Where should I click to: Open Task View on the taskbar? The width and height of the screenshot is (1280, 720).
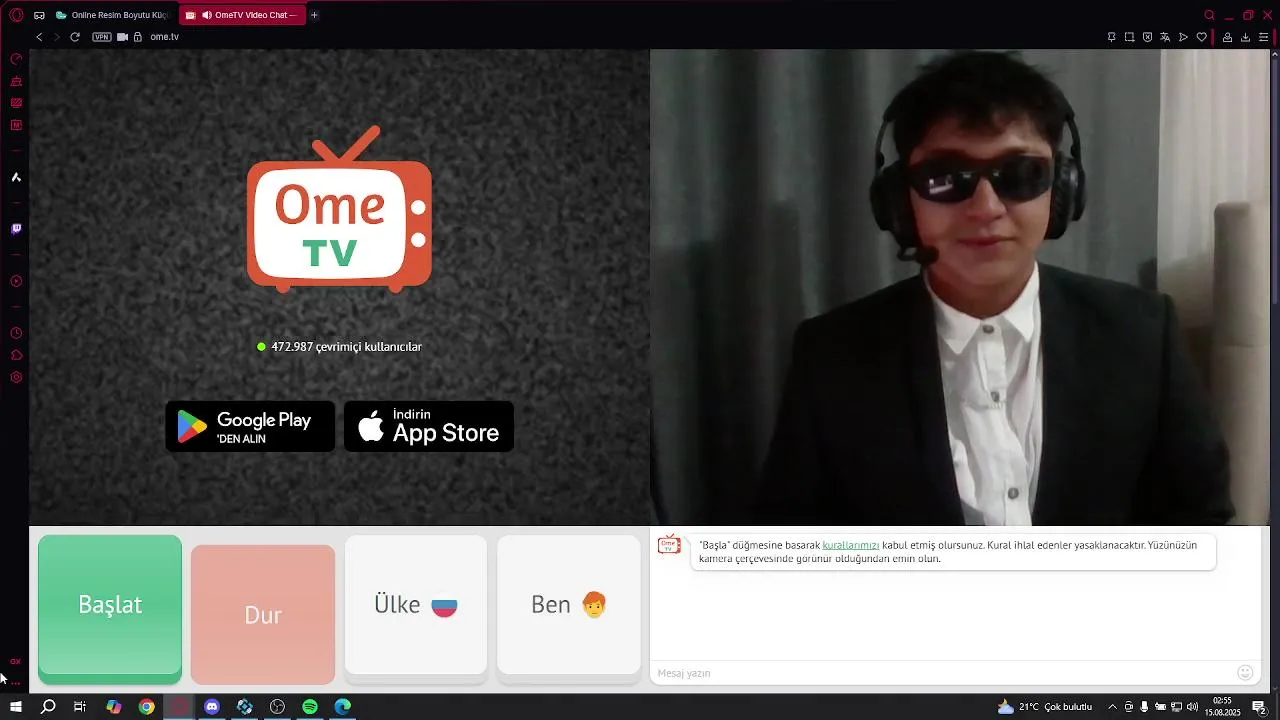pyautogui.click(x=80, y=707)
